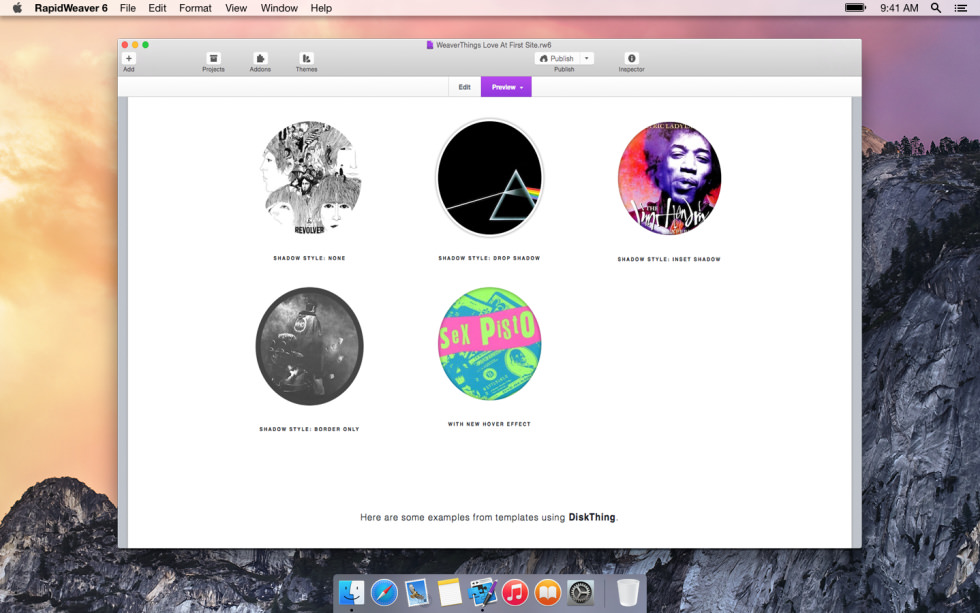Image resolution: width=980 pixels, height=613 pixels.
Task: Launch iTunes from the Dock
Action: (x=515, y=592)
